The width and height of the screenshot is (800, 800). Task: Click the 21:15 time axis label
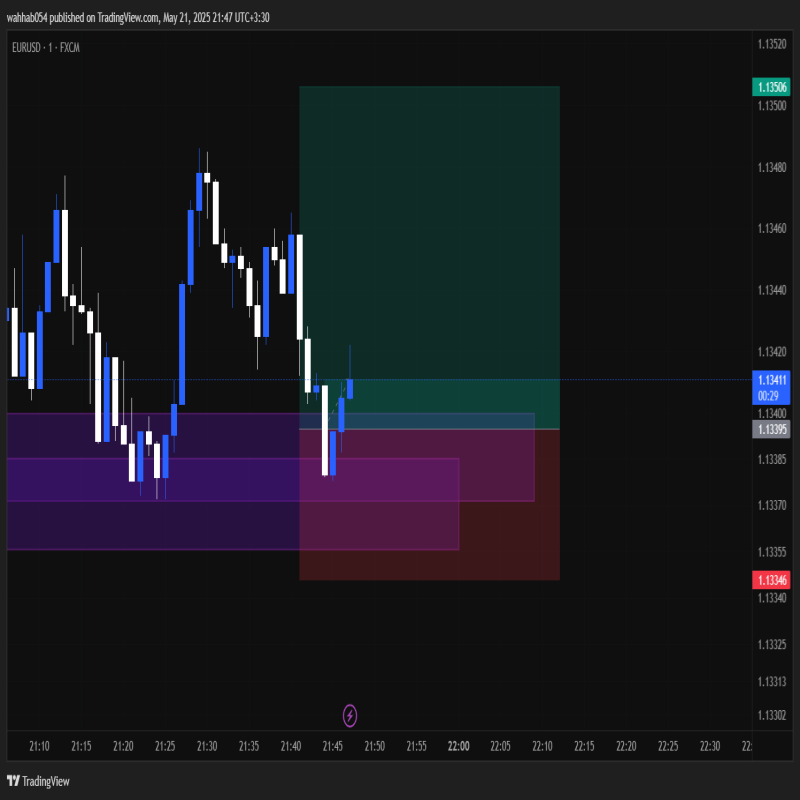81,746
